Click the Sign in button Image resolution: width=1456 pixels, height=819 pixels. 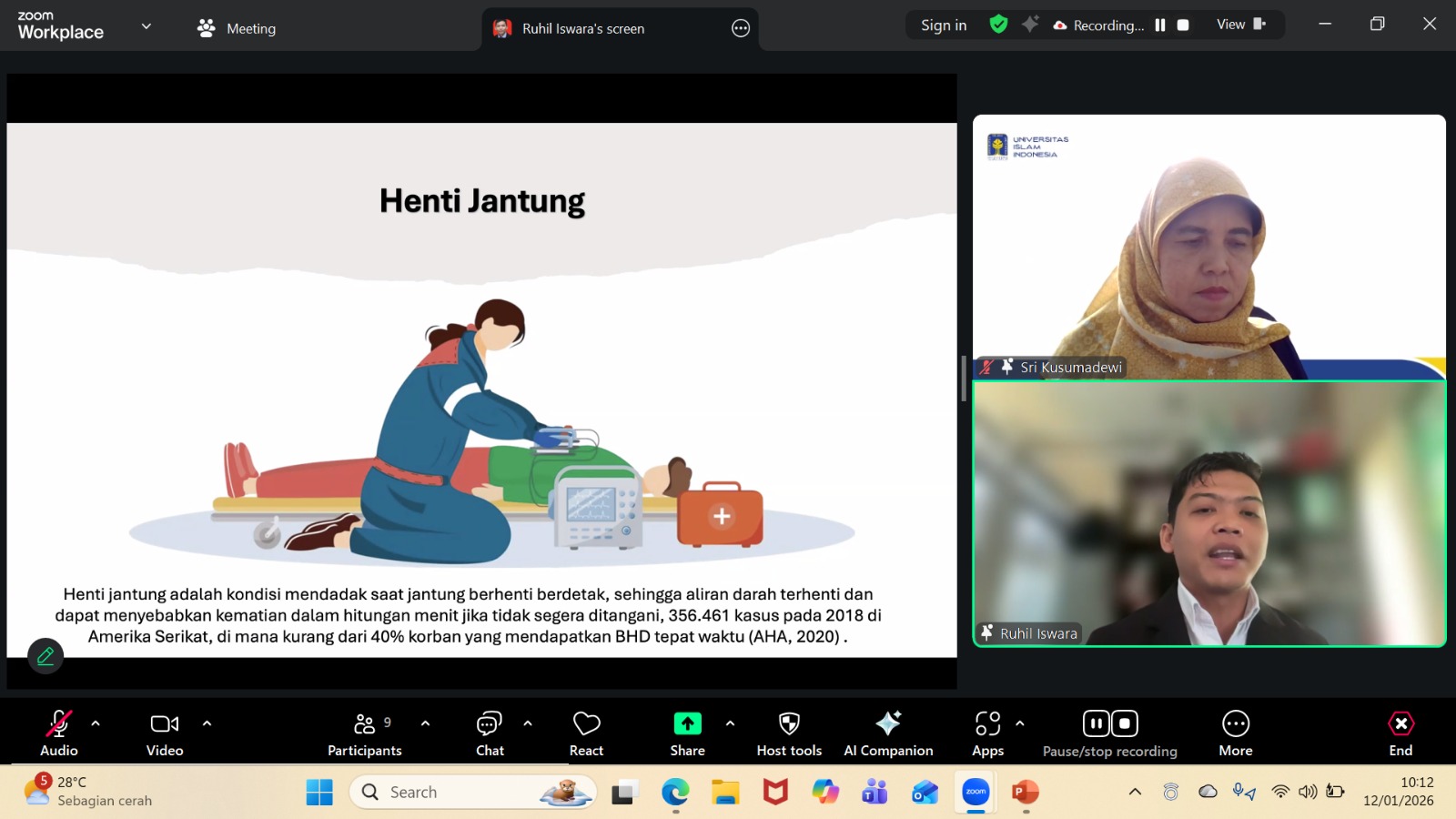click(944, 25)
